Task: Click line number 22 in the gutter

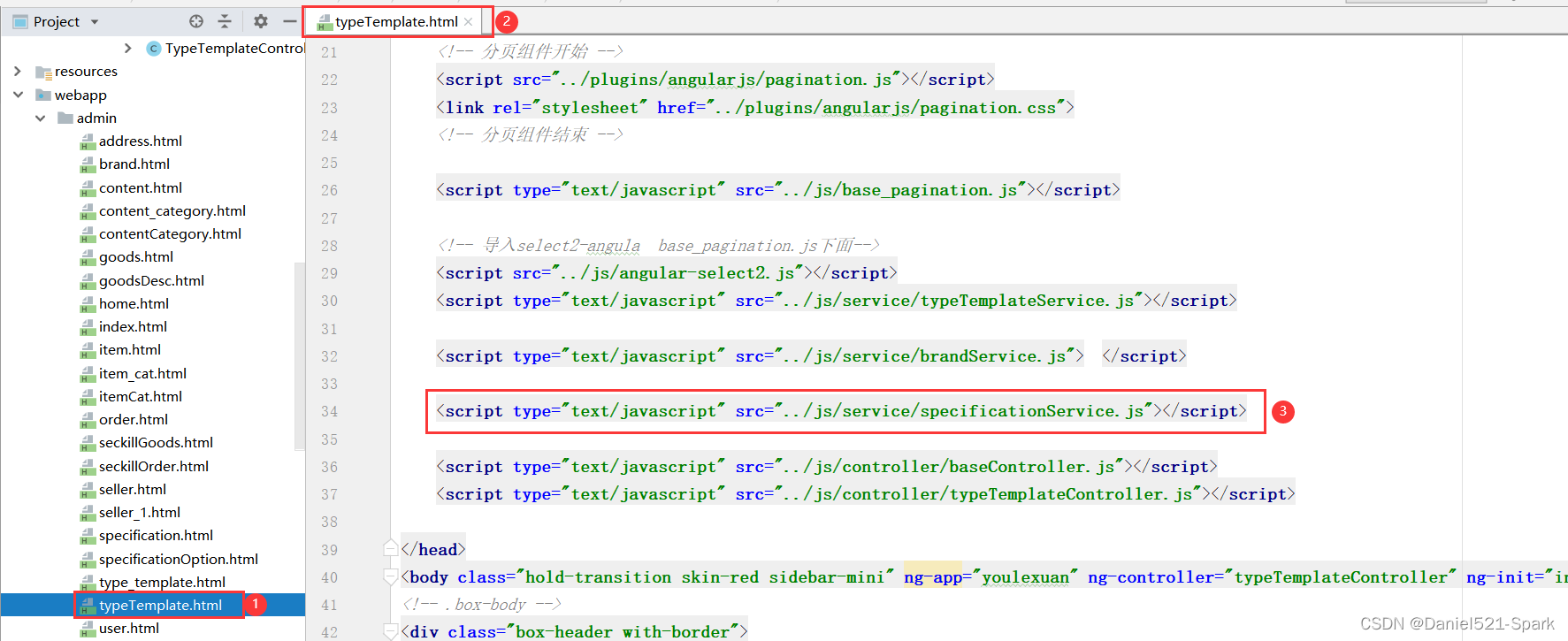Action: pos(329,80)
